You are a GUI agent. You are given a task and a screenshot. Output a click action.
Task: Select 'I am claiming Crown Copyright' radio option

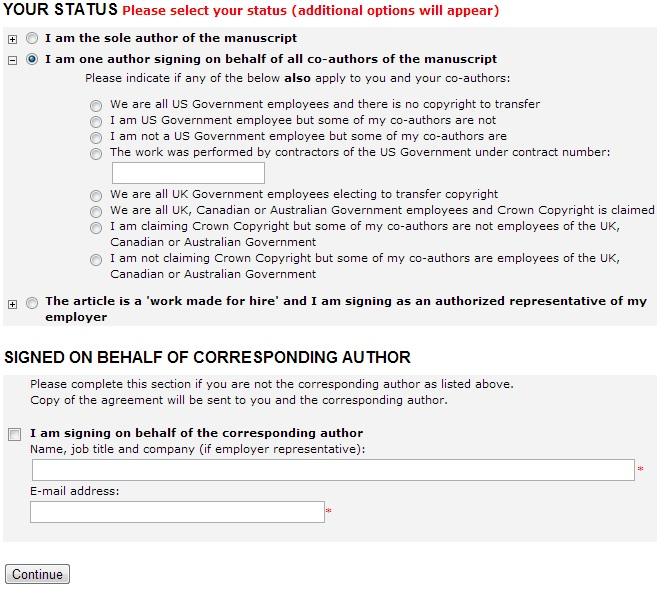(x=96, y=228)
